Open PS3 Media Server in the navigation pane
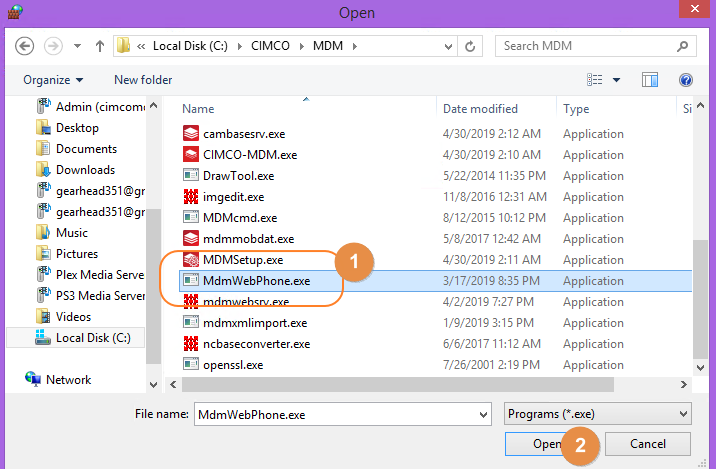716x469 pixels. tap(90, 296)
